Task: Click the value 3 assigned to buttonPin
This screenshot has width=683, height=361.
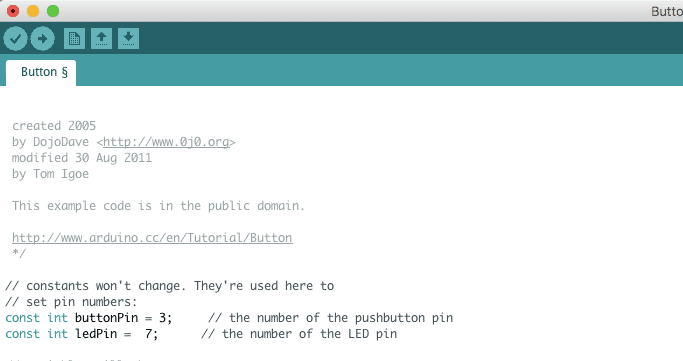Action: point(162,318)
